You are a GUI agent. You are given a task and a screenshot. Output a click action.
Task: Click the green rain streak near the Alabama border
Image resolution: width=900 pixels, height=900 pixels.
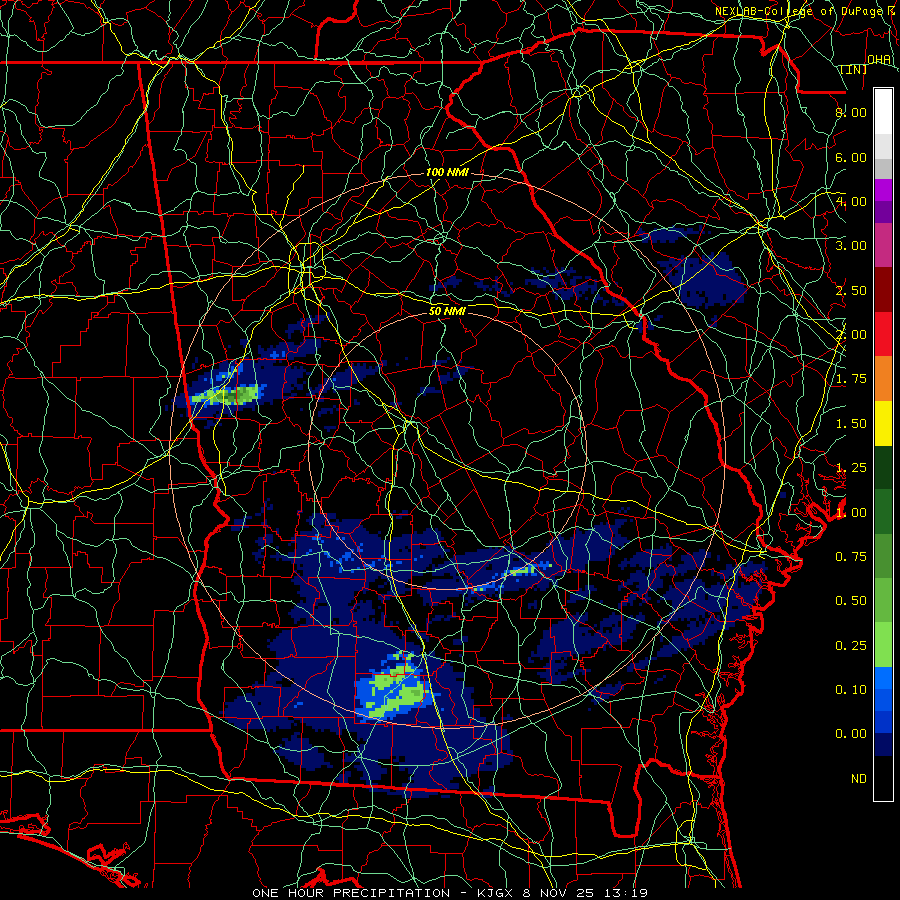point(227,395)
